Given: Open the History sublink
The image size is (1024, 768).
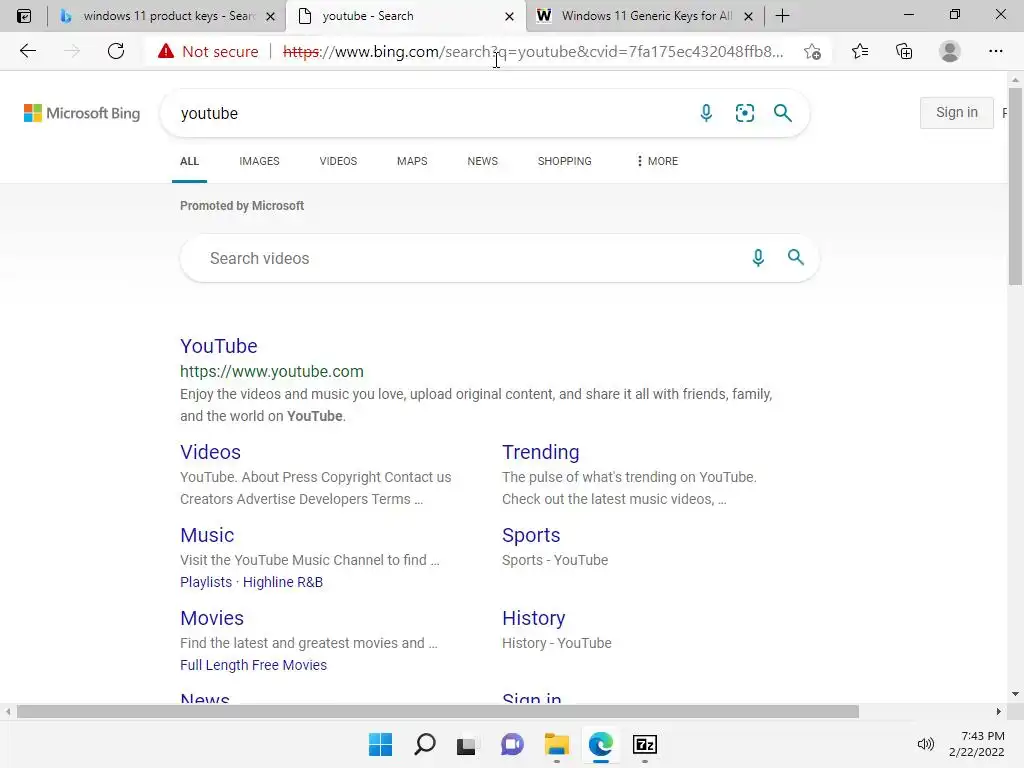Looking at the screenshot, I should tap(534, 618).
